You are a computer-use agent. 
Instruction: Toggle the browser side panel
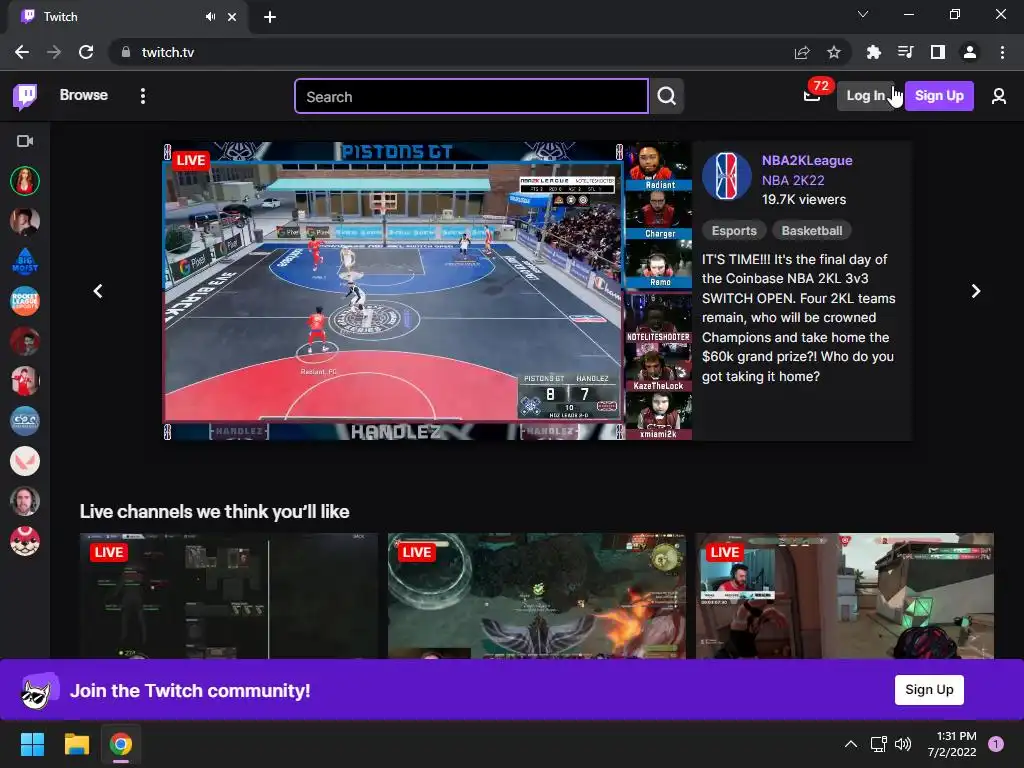point(938,52)
